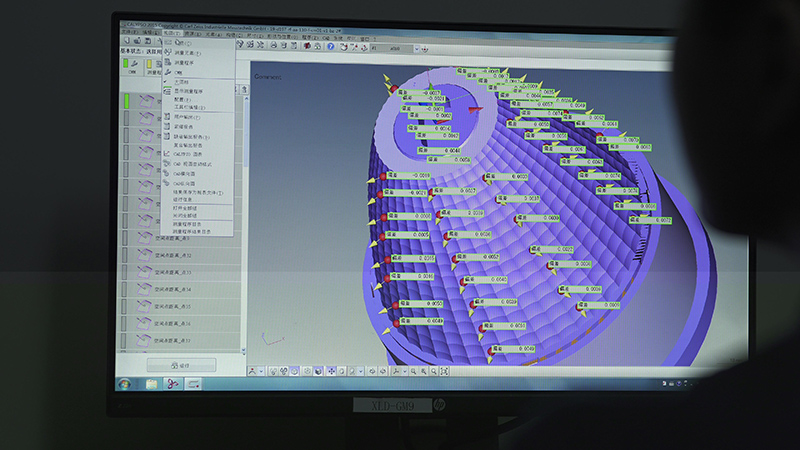Viewport: 800px width, 450px height.
Task: Open dropdown arrow beside the second axis icon
Action: pyautogui.click(x=405, y=371)
